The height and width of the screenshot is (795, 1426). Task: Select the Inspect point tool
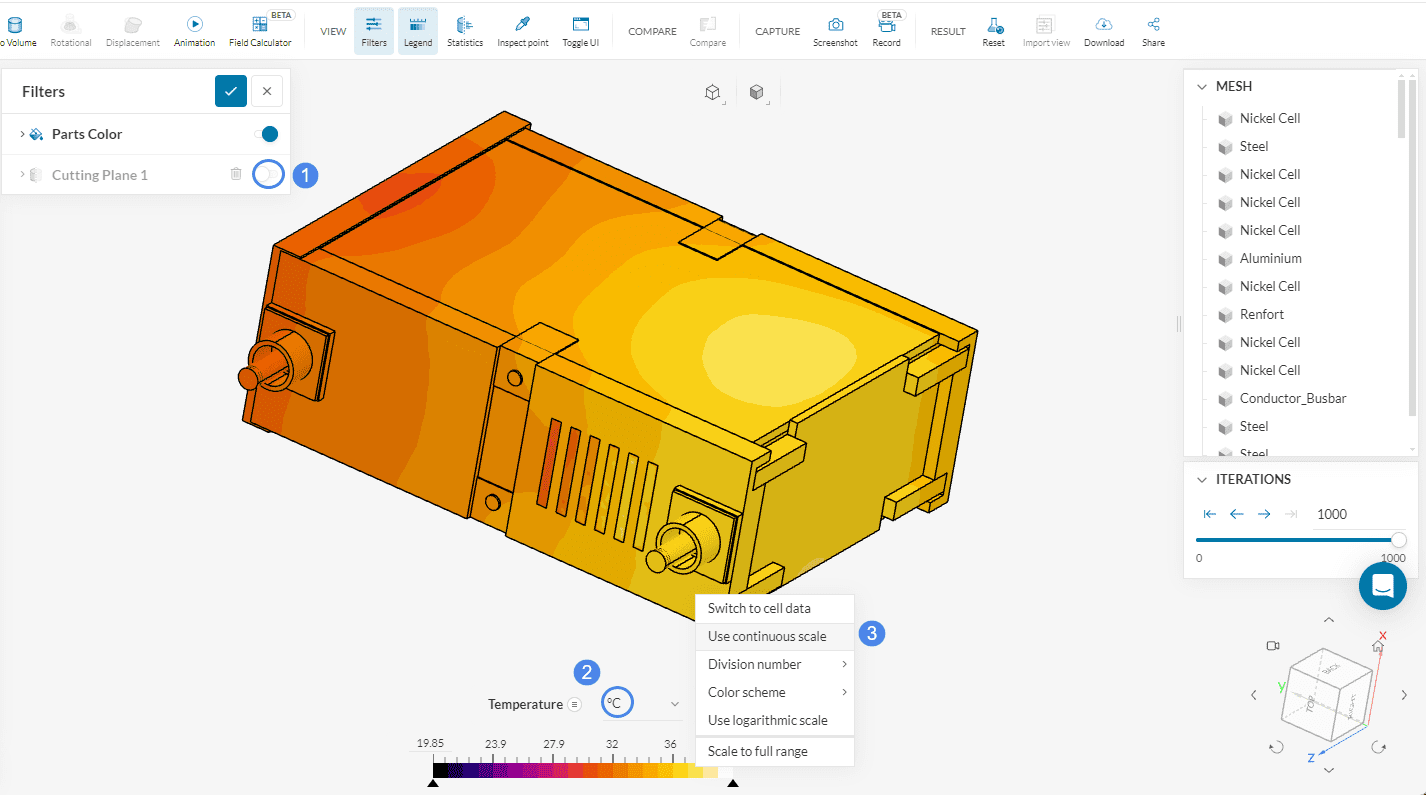522,30
